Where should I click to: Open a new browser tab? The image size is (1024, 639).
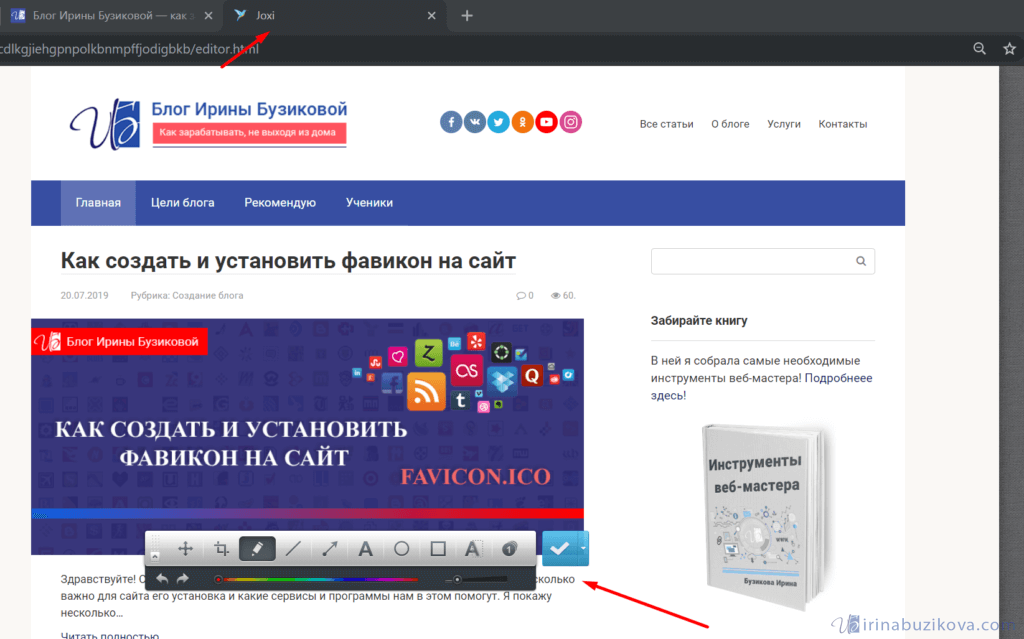[467, 16]
